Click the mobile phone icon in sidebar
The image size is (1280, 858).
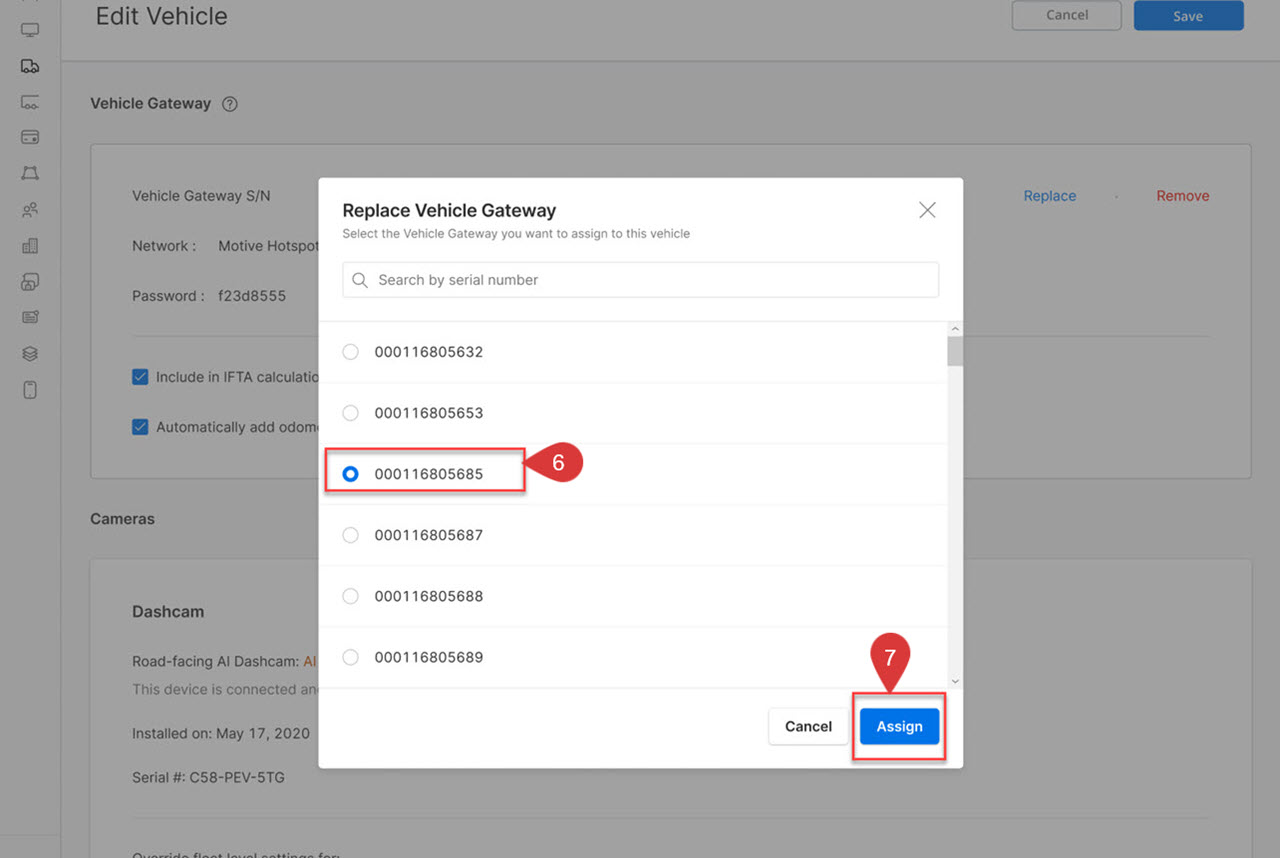pos(30,390)
